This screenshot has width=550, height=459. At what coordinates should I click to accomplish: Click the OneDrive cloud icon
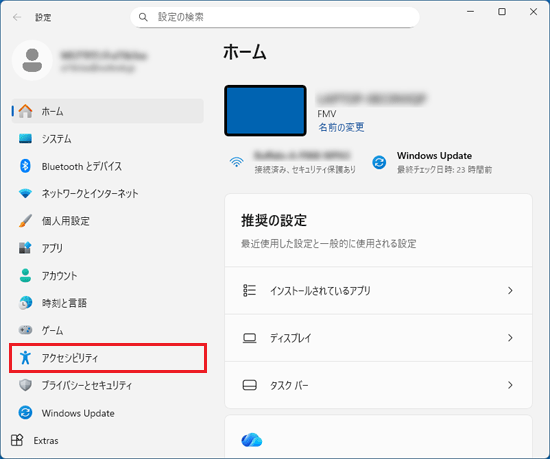pyautogui.click(x=252, y=440)
